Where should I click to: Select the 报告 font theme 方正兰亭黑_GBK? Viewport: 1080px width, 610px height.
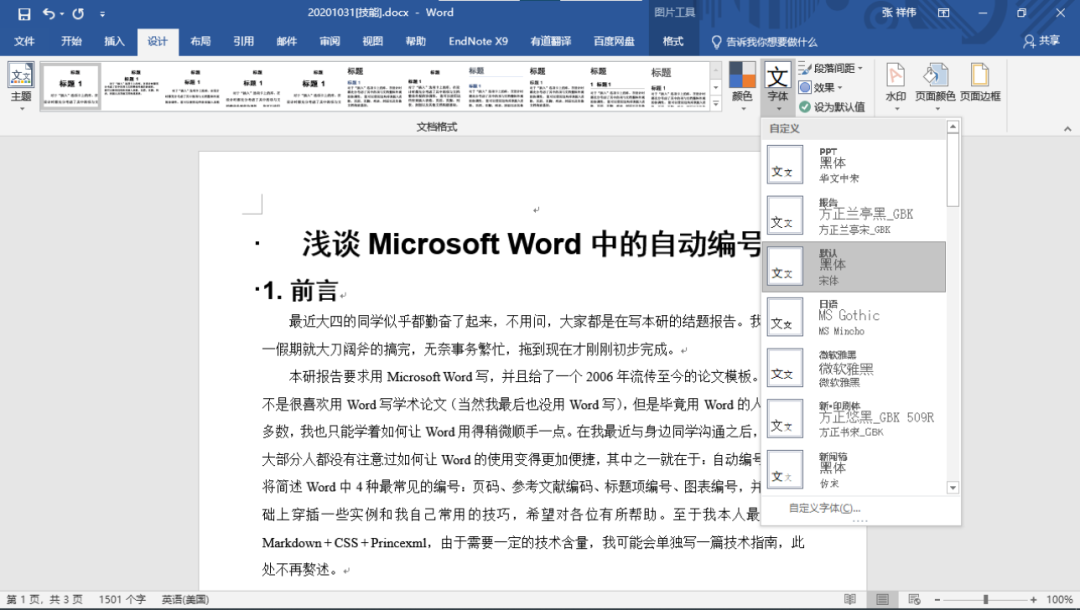click(x=853, y=215)
